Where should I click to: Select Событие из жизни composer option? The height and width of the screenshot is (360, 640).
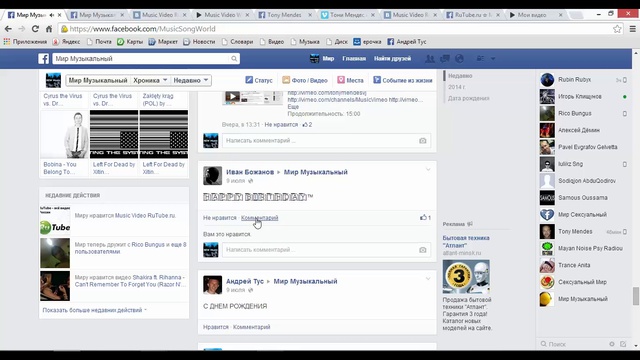tap(402, 80)
